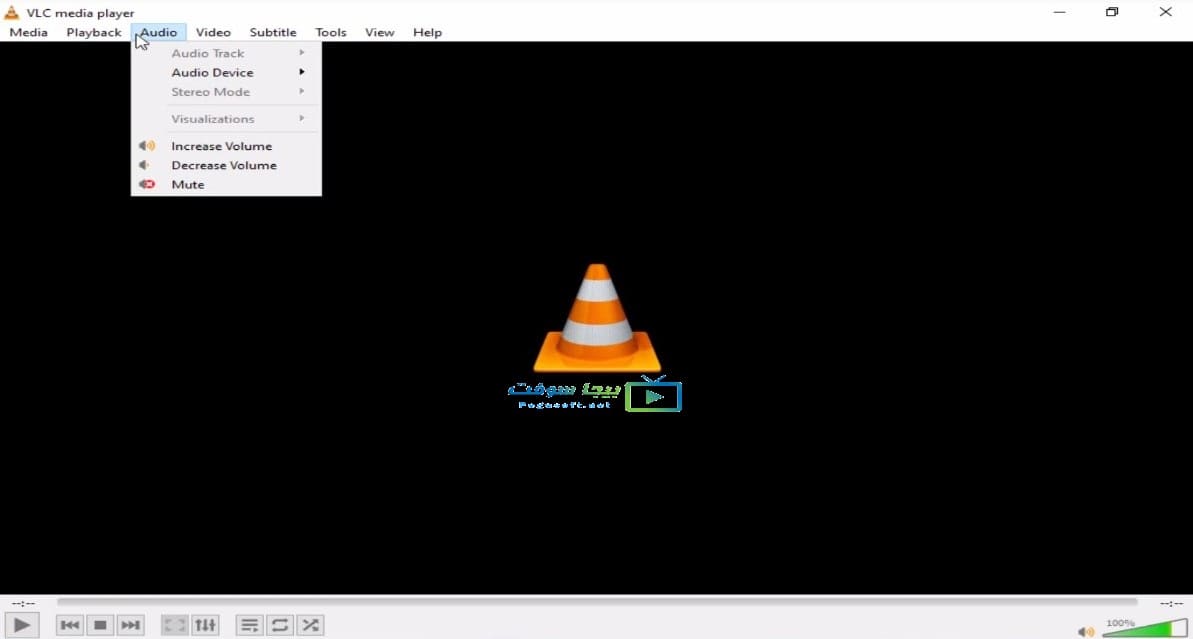Open the Media menu
1193x639 pixels.
coord(29,32)
